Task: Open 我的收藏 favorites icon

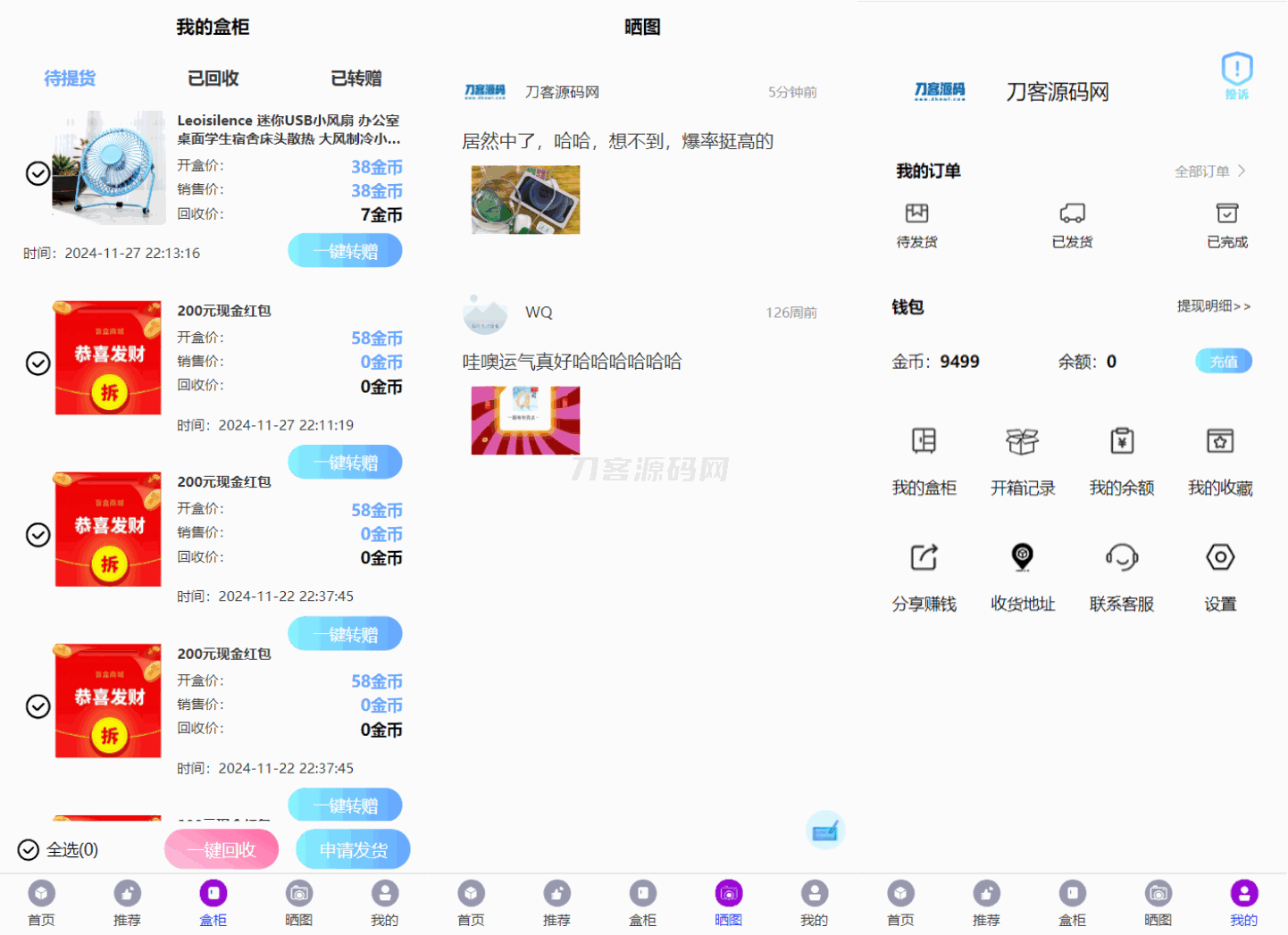Action: (x=1219, y=442)
